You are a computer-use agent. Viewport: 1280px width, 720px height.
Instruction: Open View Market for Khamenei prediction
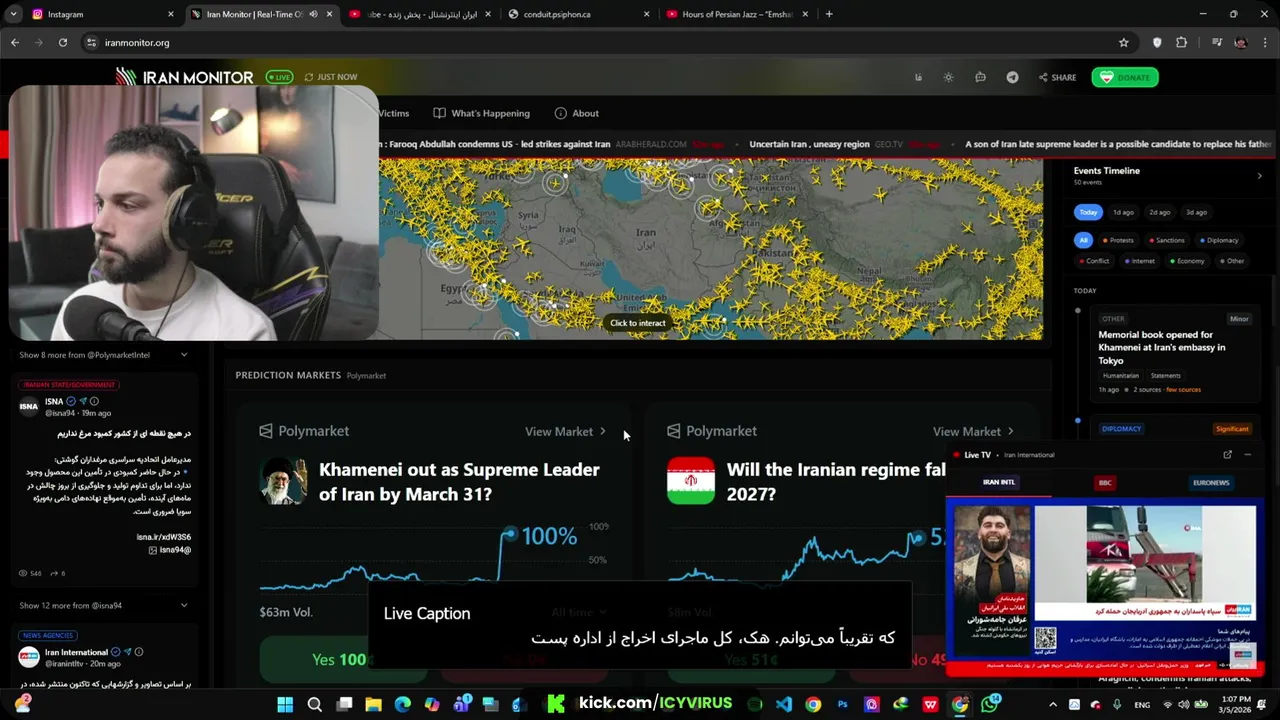tap(565, 431)
